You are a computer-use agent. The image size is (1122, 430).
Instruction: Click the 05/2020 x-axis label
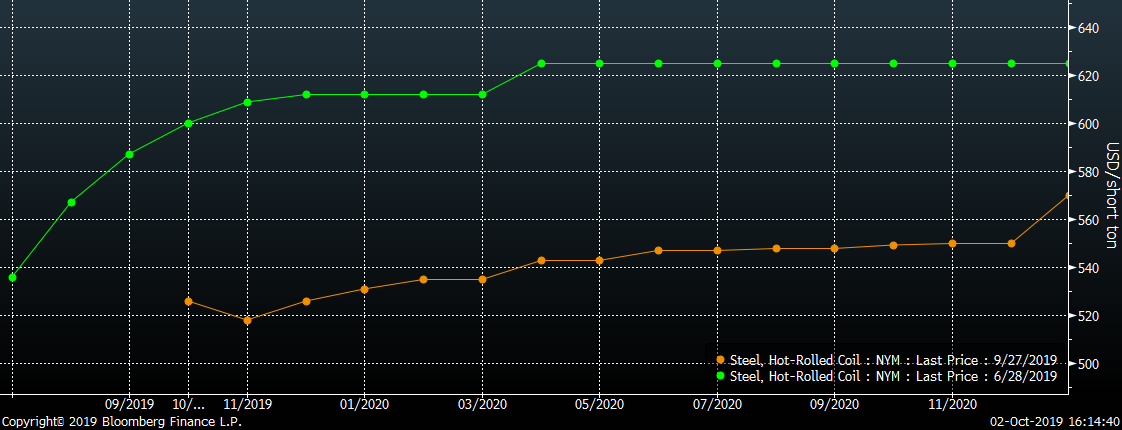click(x=599, y=404)
